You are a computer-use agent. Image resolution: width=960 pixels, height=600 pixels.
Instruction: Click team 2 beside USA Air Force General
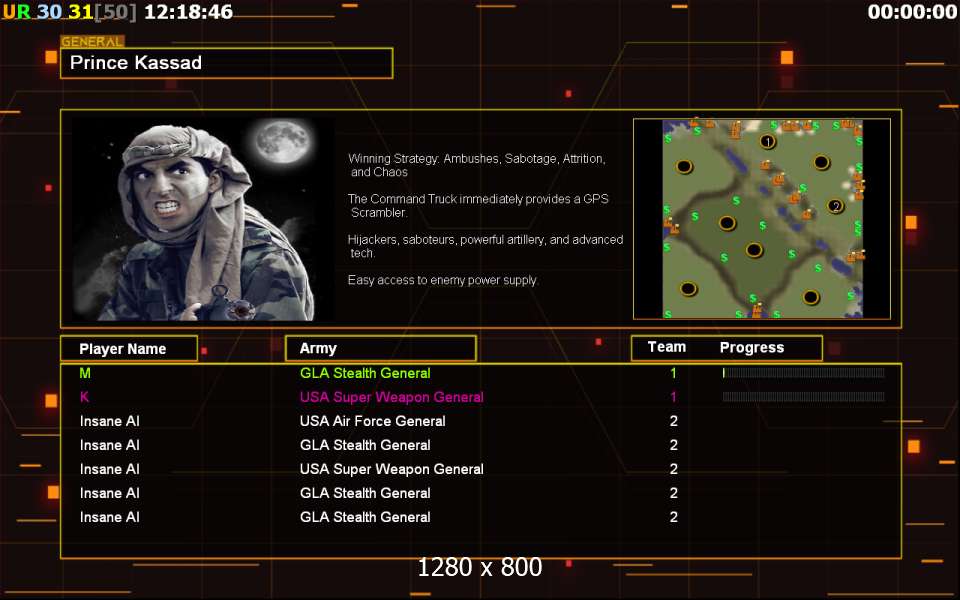[673, 421]
